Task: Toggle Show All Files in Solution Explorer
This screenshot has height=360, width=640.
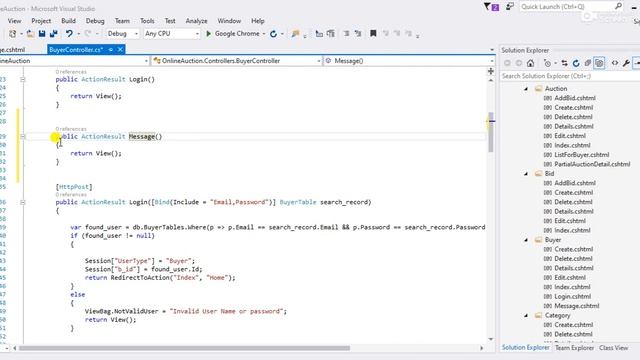Action: [599, 63]
